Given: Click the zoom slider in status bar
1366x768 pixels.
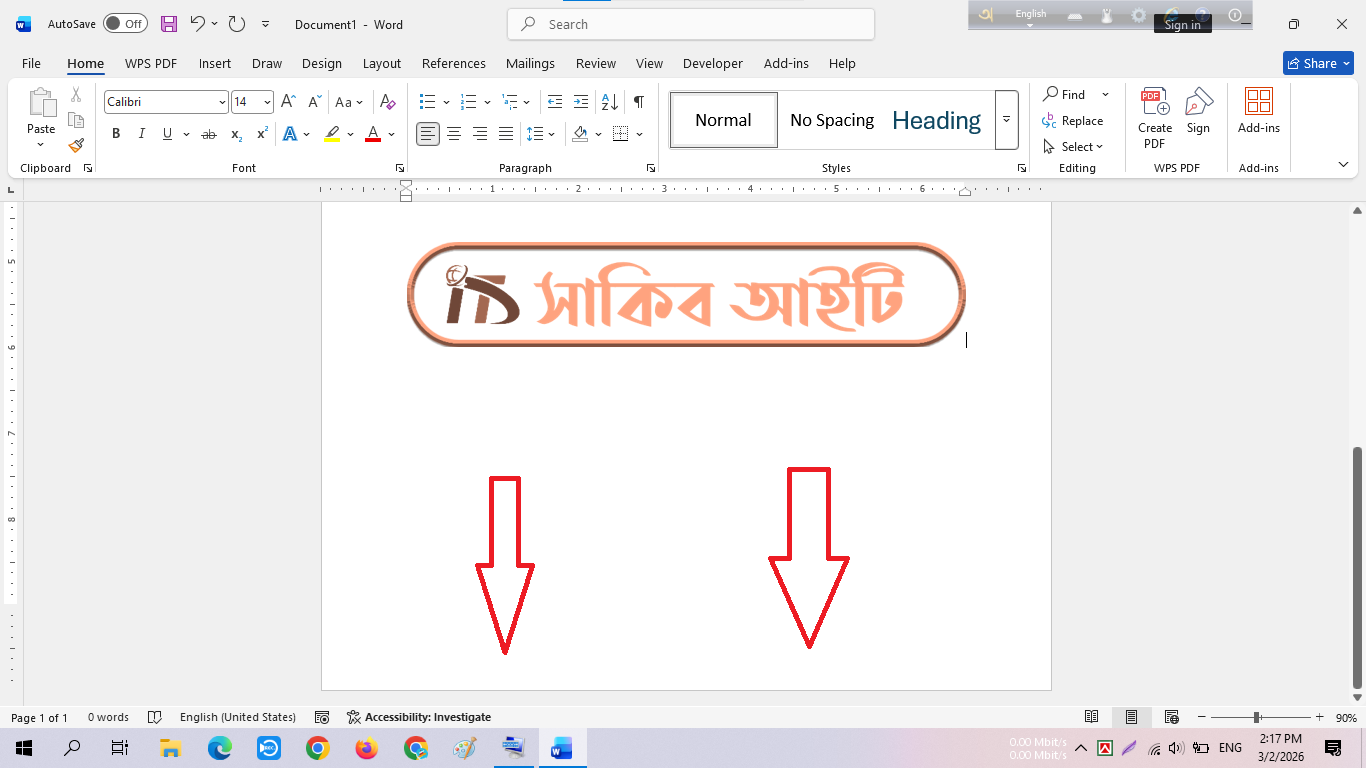Looking at the screenshot, I should pyautogui.click(x=1256, y=717).
